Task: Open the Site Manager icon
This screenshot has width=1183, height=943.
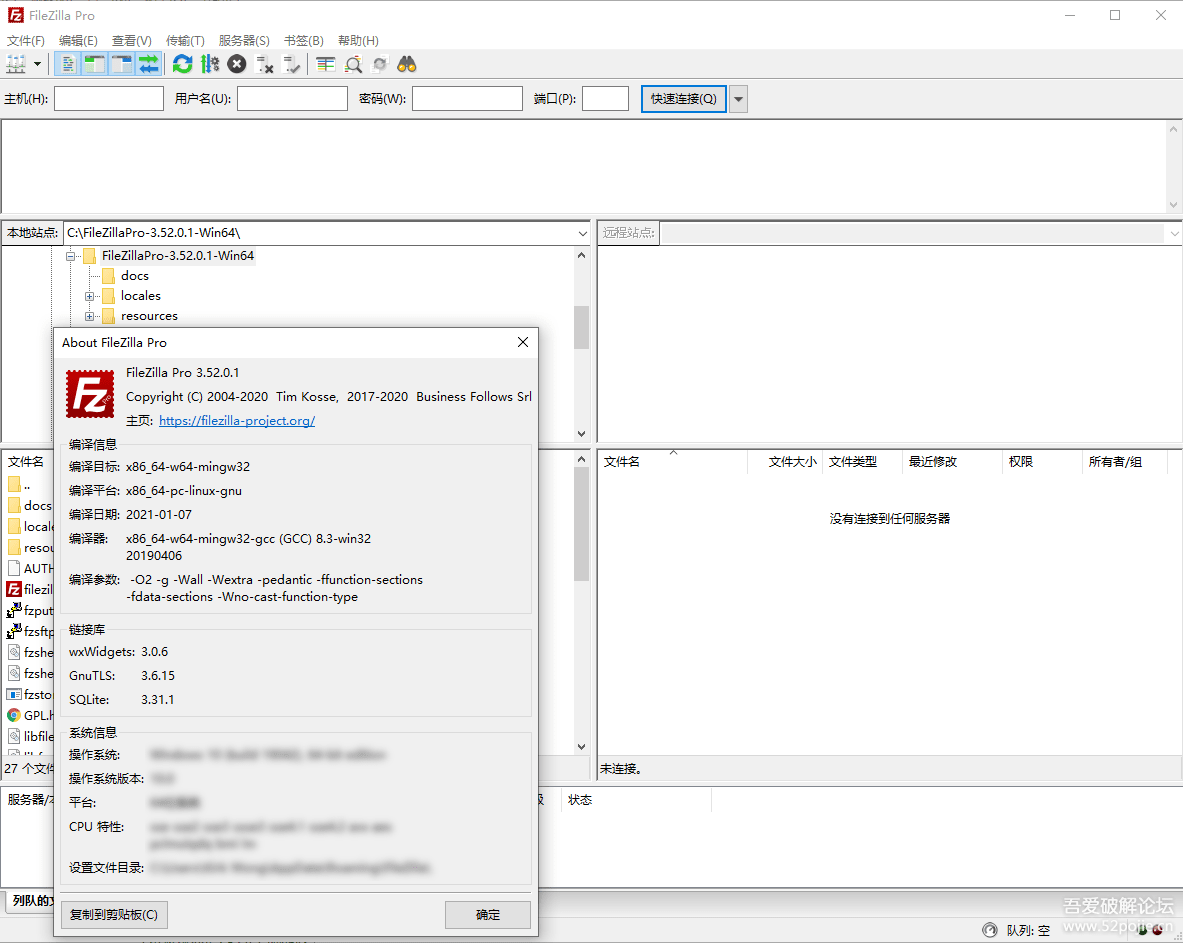Action: (16, 64)
